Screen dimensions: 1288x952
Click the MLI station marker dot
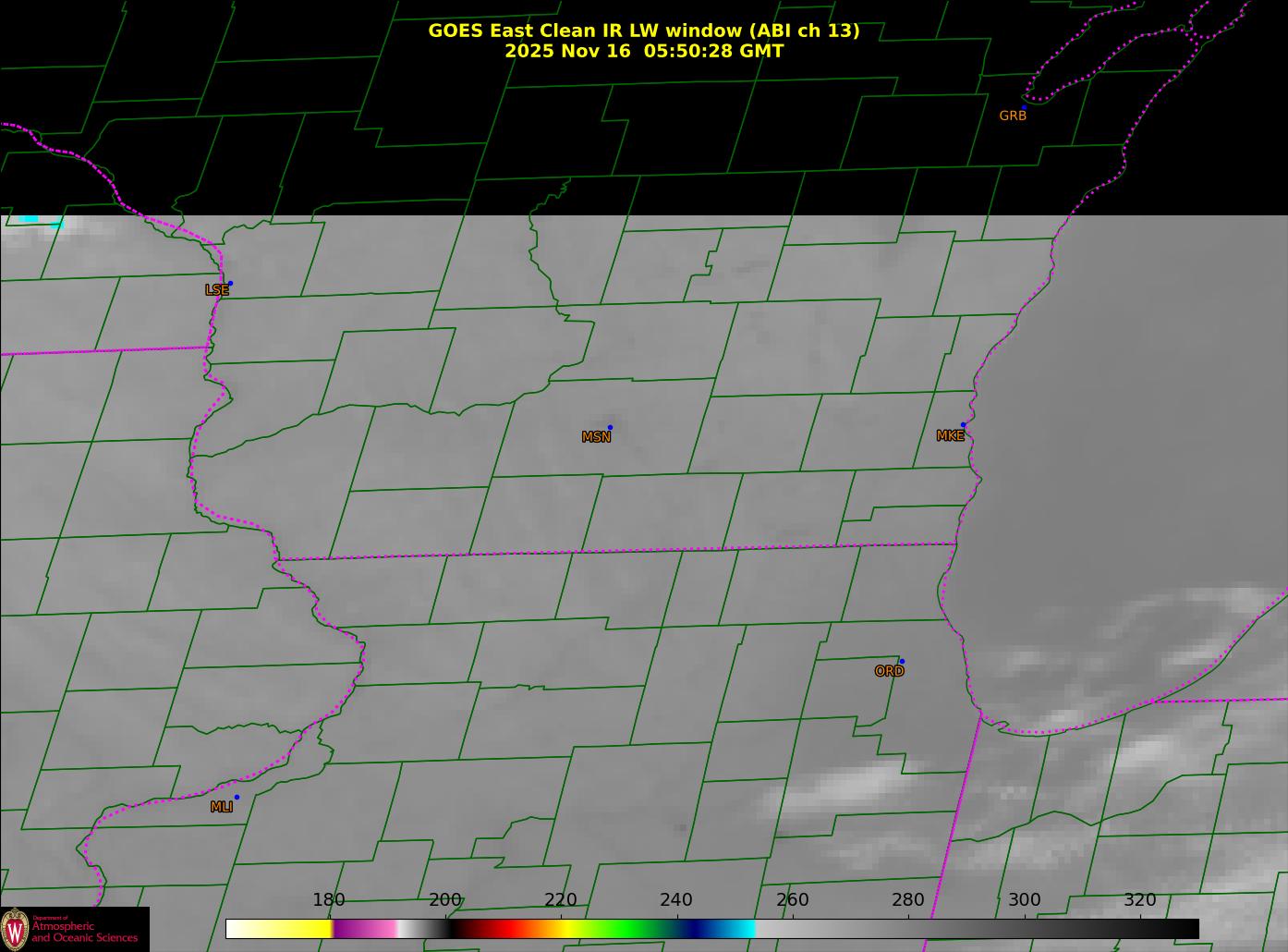(x=237, y=797)
